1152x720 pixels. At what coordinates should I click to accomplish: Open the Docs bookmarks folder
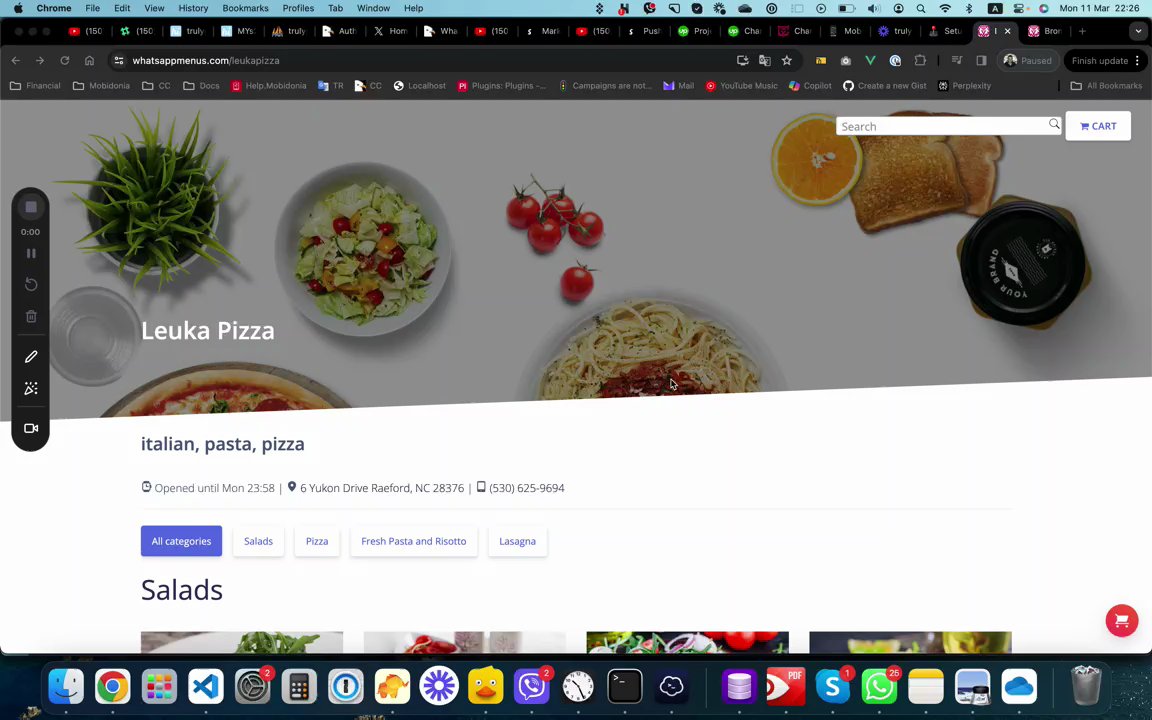(x=201, y=85)
